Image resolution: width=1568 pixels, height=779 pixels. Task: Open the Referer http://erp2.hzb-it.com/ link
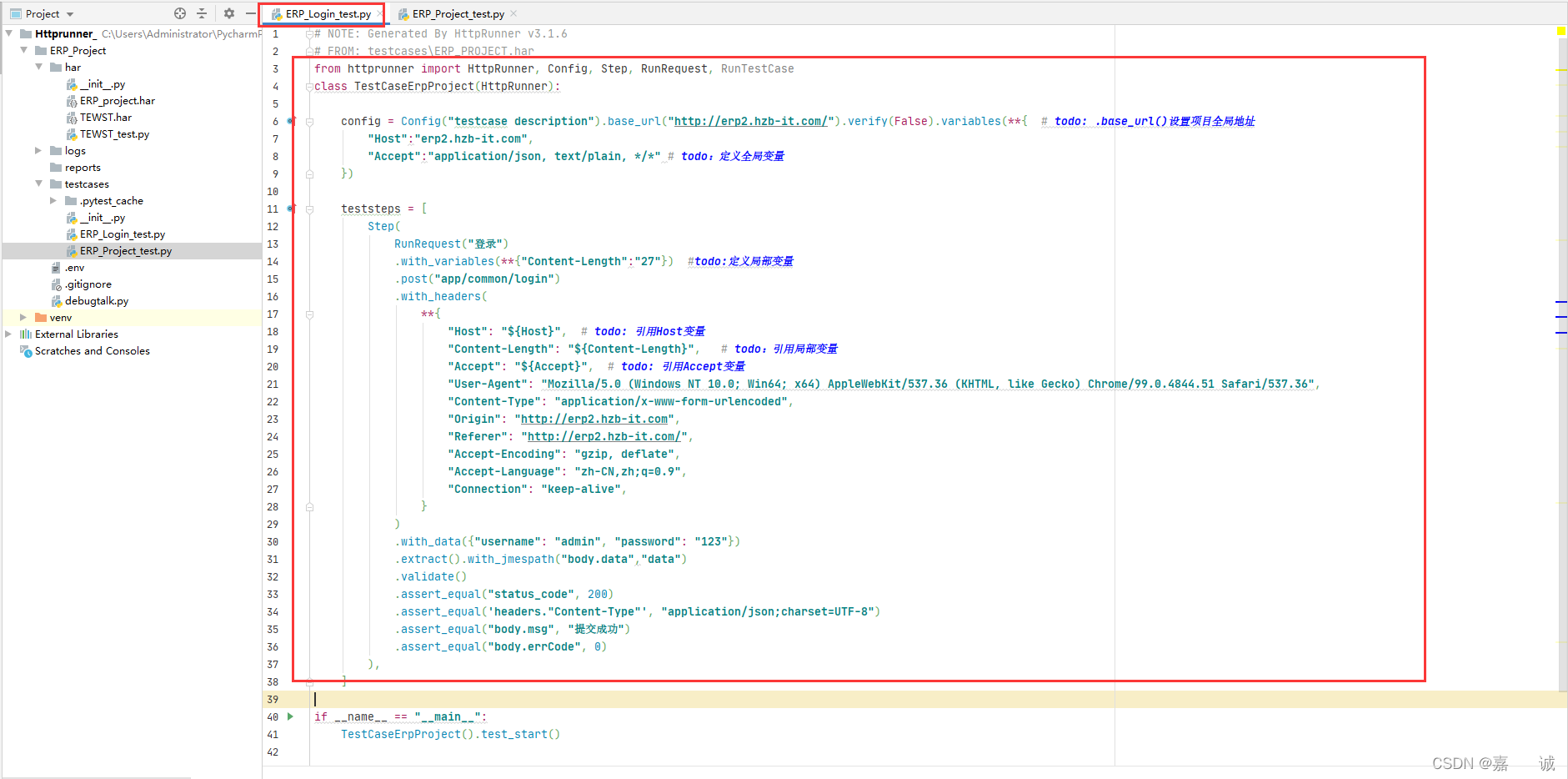(x=604, y=437)
